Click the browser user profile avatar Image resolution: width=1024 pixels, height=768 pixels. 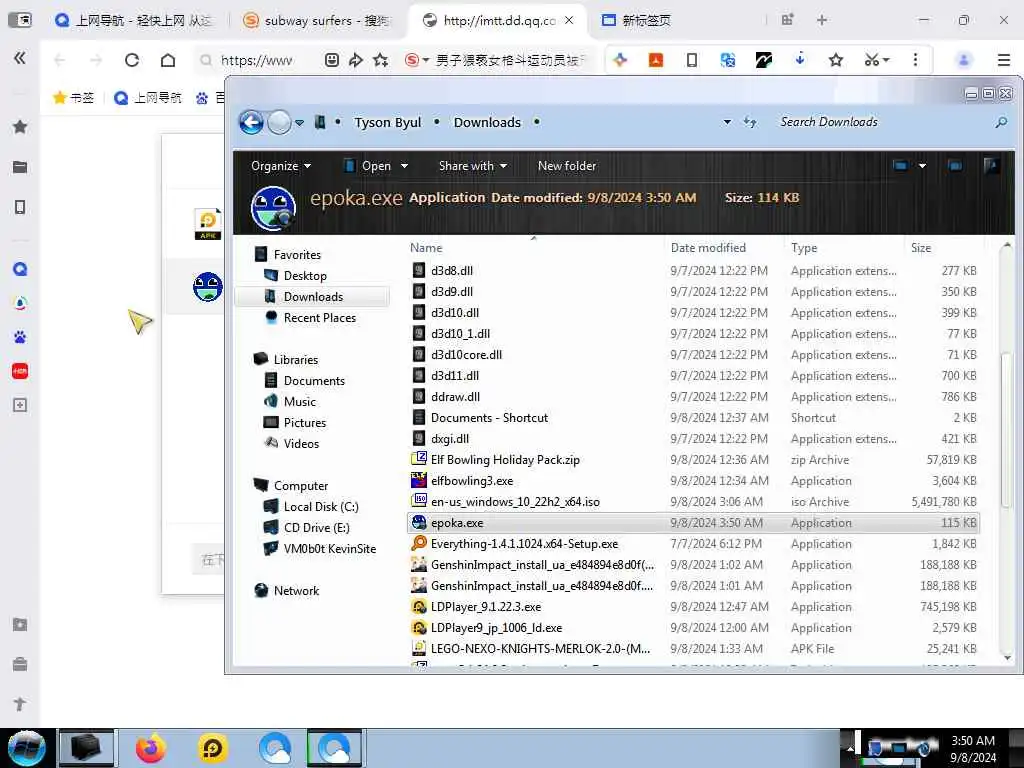click(x=963, y=60)
